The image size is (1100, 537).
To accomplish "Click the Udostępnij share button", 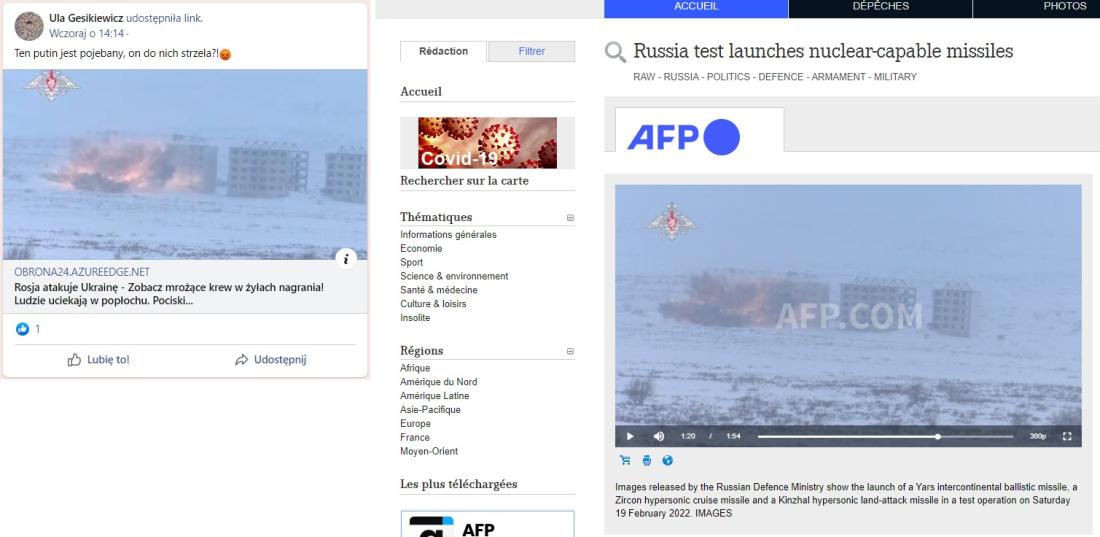I will 271,359.
